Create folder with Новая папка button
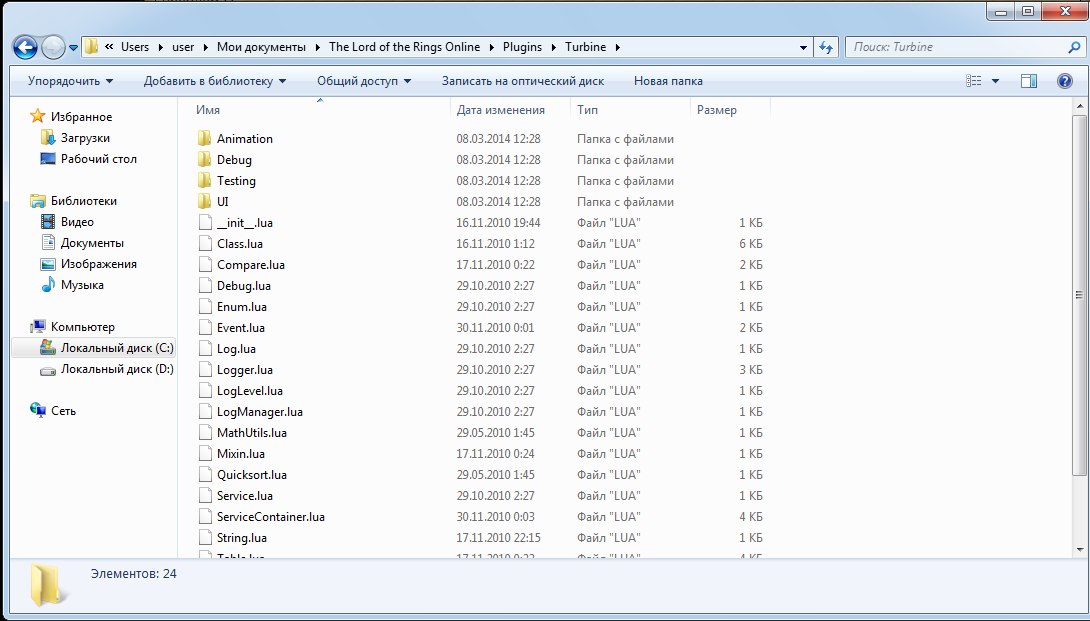The width and height of the screenshot is (1090, 621). pyautogui.click(x=668, y=81)
